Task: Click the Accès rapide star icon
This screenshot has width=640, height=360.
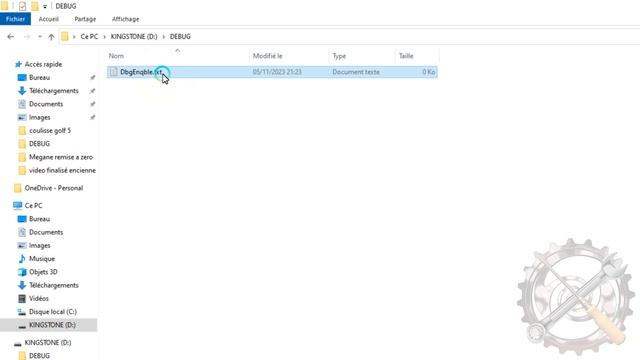Action: coord(18,64)
